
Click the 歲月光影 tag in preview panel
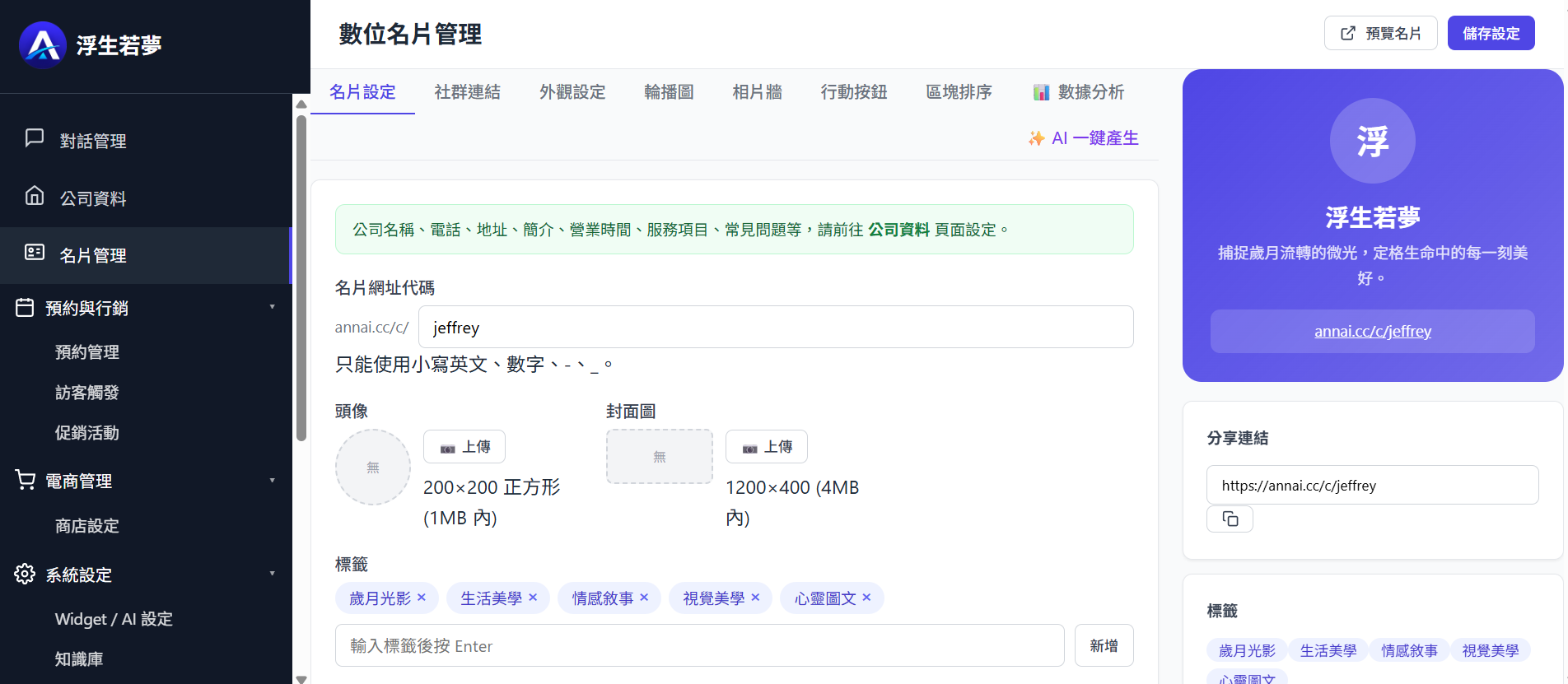coord(1247,650)
